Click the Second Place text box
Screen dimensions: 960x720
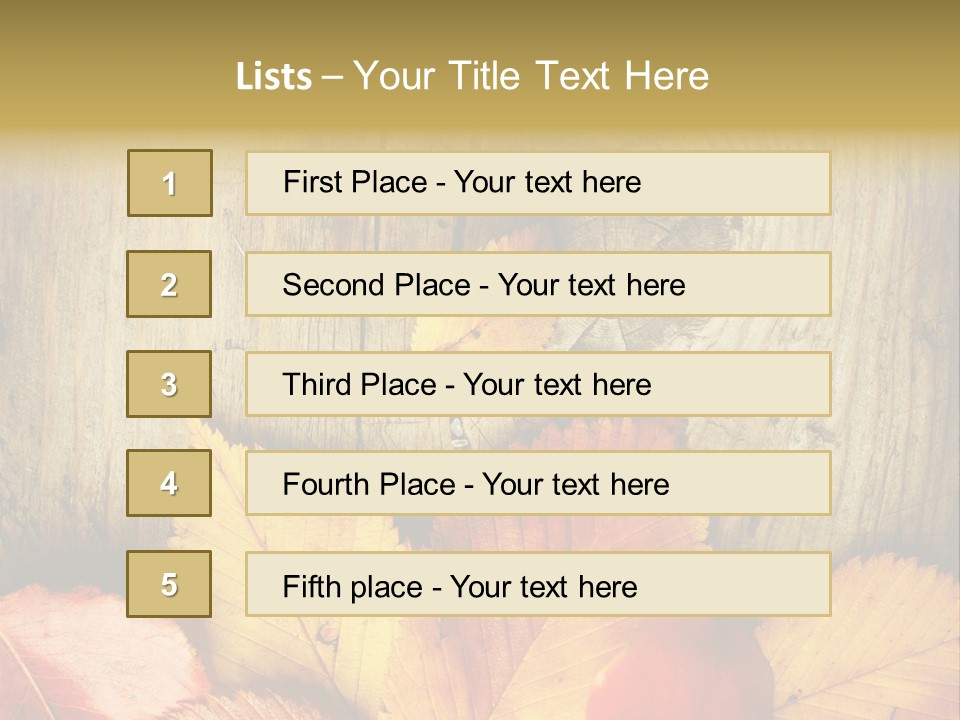pos(538,284)
